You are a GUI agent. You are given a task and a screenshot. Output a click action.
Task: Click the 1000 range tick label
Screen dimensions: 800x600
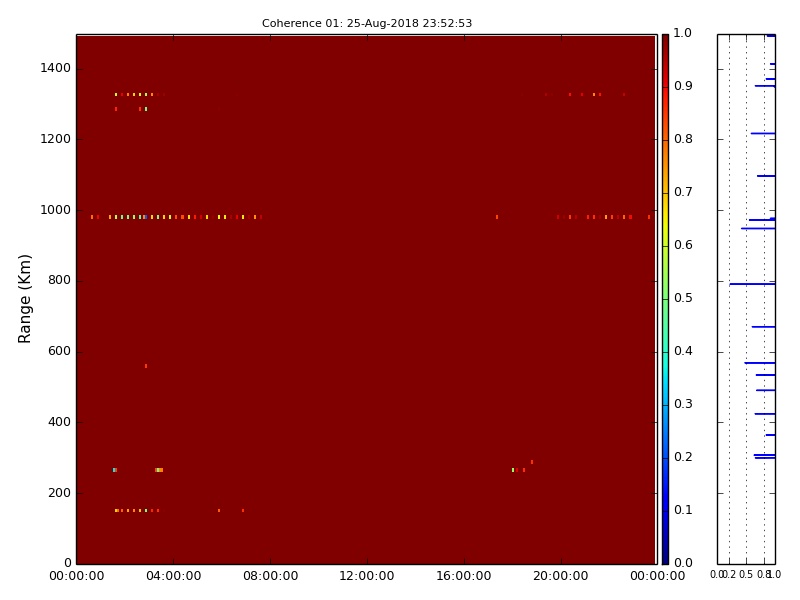(56, 210)
